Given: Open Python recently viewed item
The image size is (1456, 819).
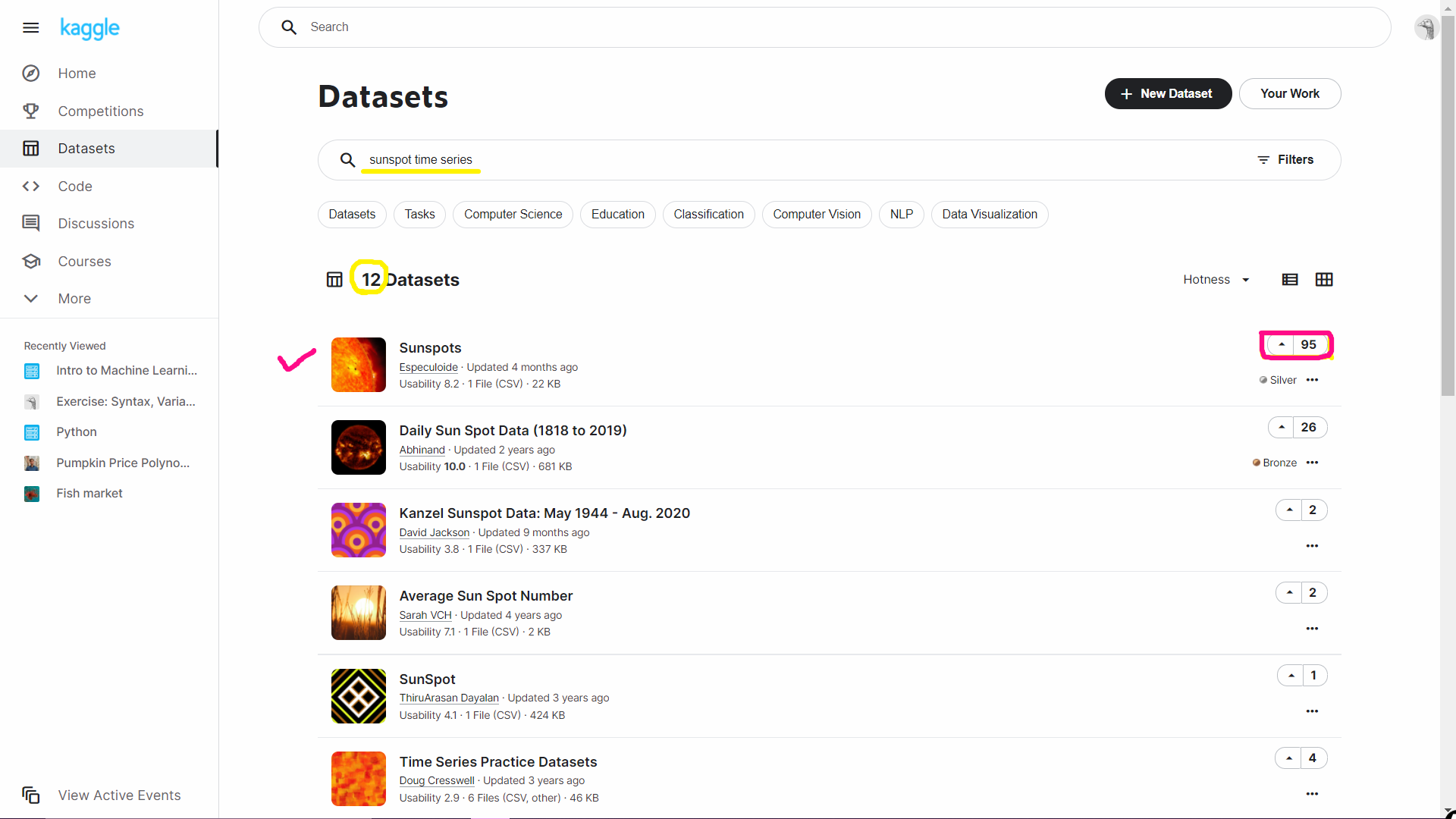Looking at the screenshot, I should [x=61, y=432].
